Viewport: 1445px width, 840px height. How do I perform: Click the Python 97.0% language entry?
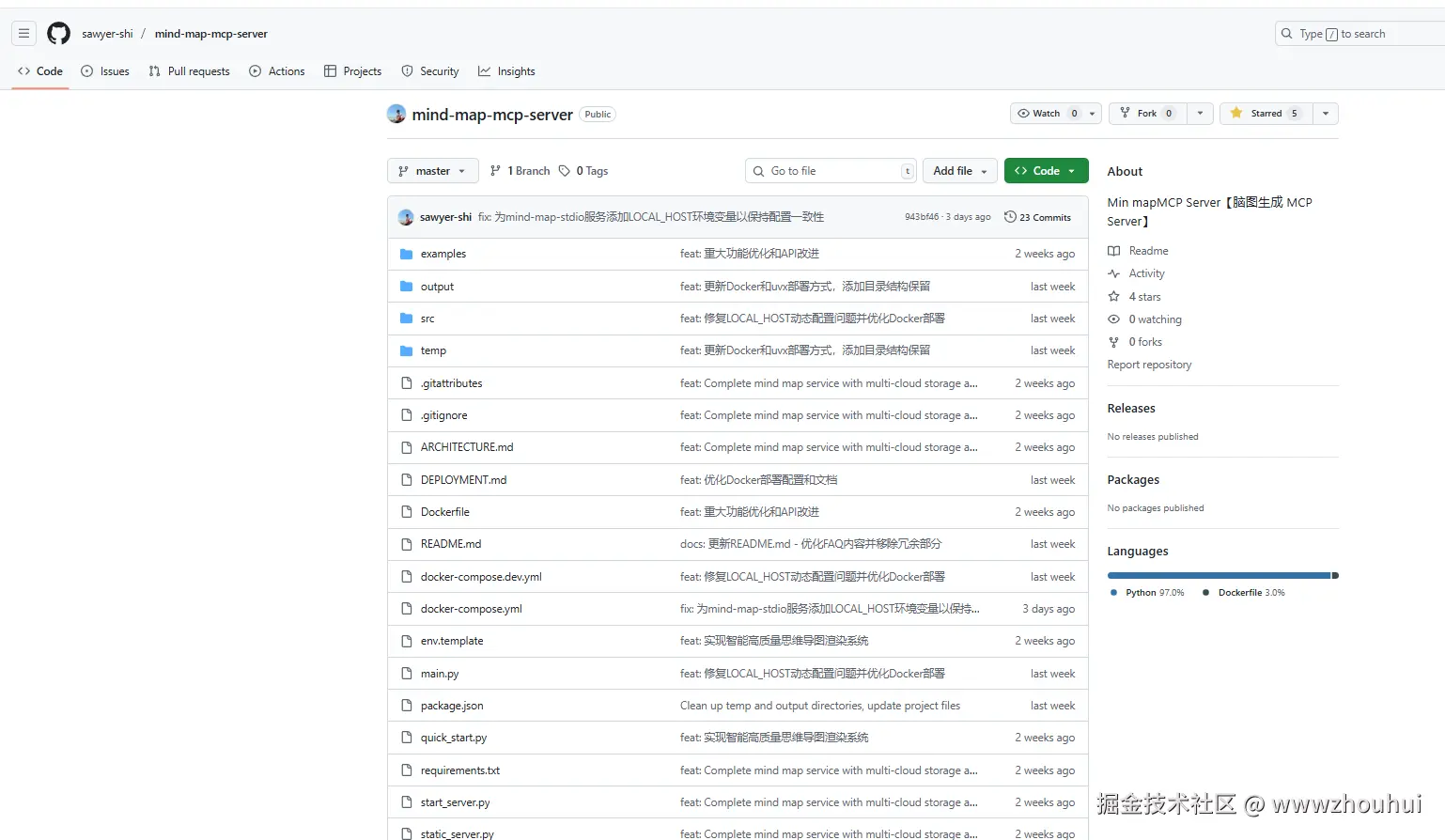[1147, 593]
